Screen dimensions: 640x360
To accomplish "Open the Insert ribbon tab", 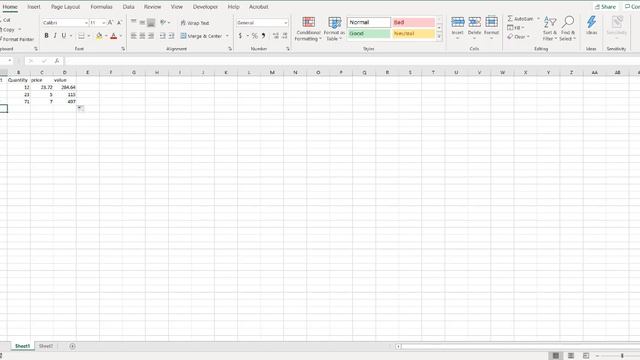I will pyautogui.click(x=34, y=7).
